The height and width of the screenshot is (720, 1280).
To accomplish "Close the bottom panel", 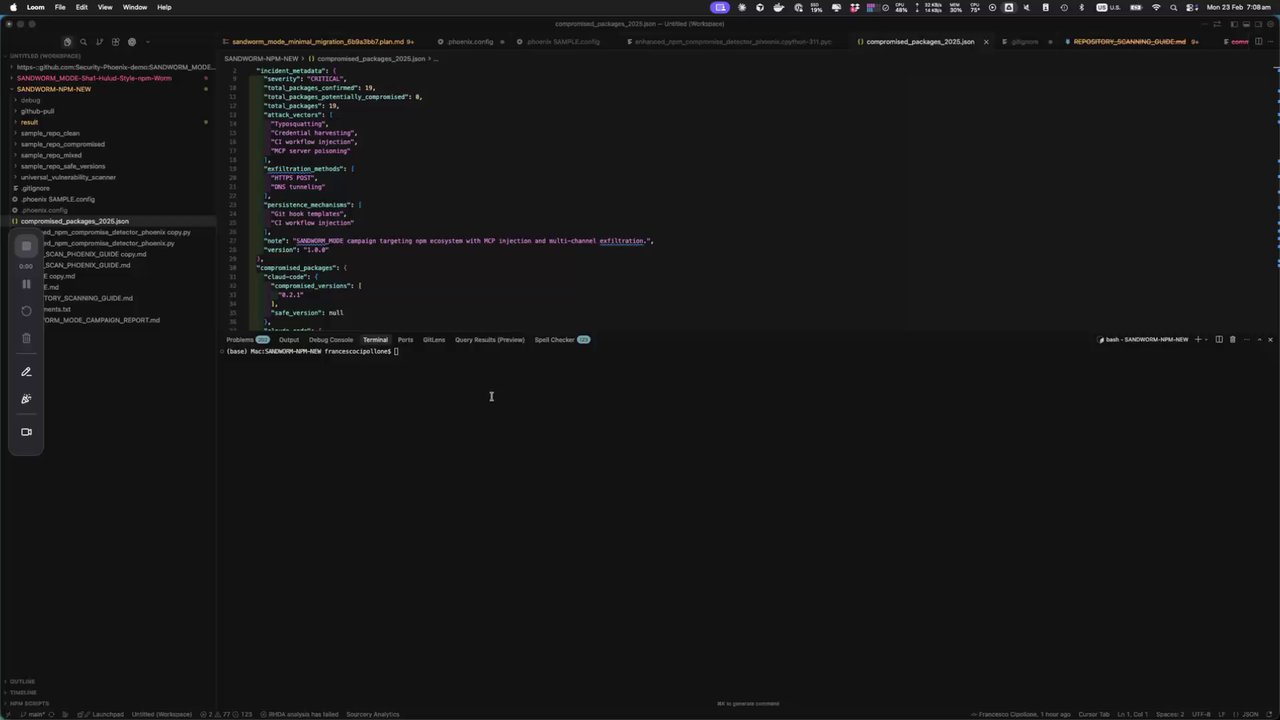I will (1270, 340).
